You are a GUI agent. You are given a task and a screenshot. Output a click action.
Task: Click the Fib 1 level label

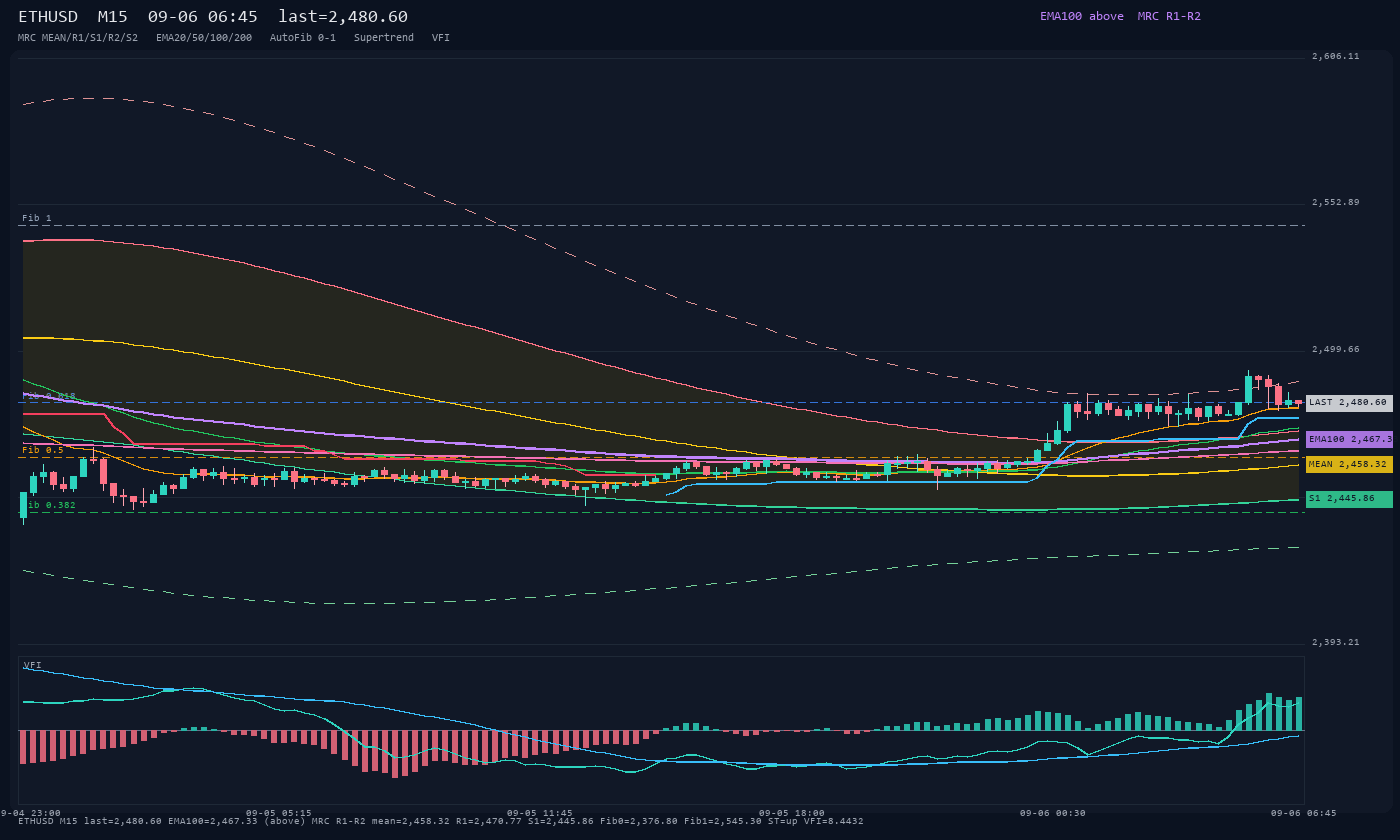[x=37, y=218]
